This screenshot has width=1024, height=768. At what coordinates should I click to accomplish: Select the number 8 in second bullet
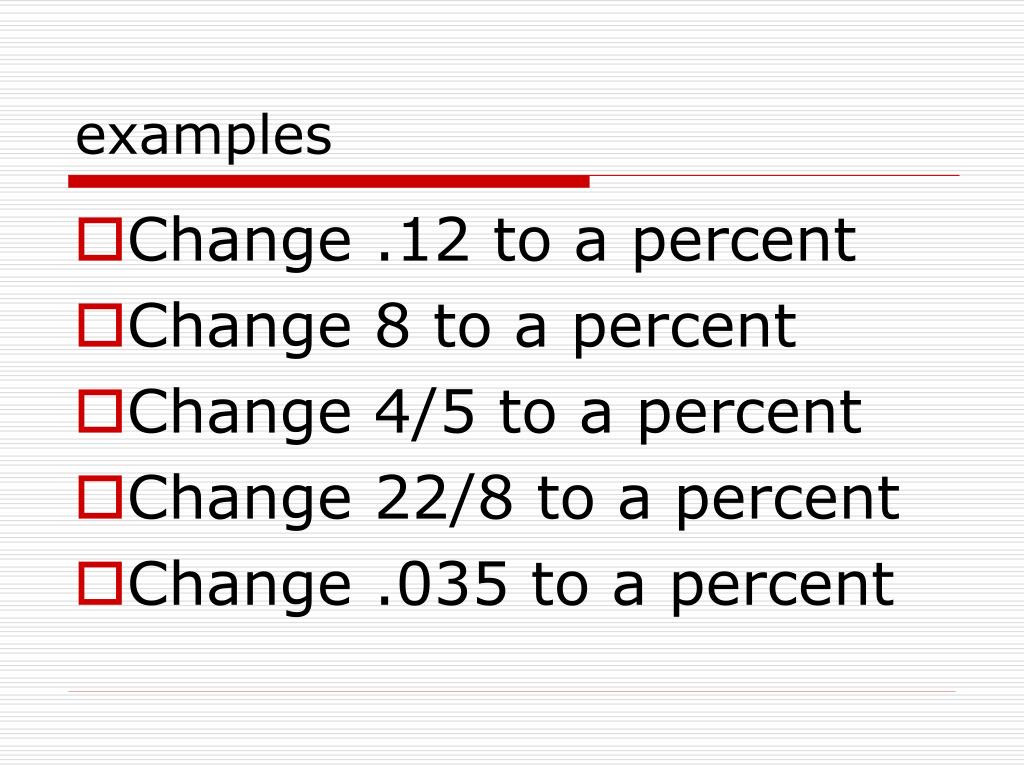click(392, 325)
